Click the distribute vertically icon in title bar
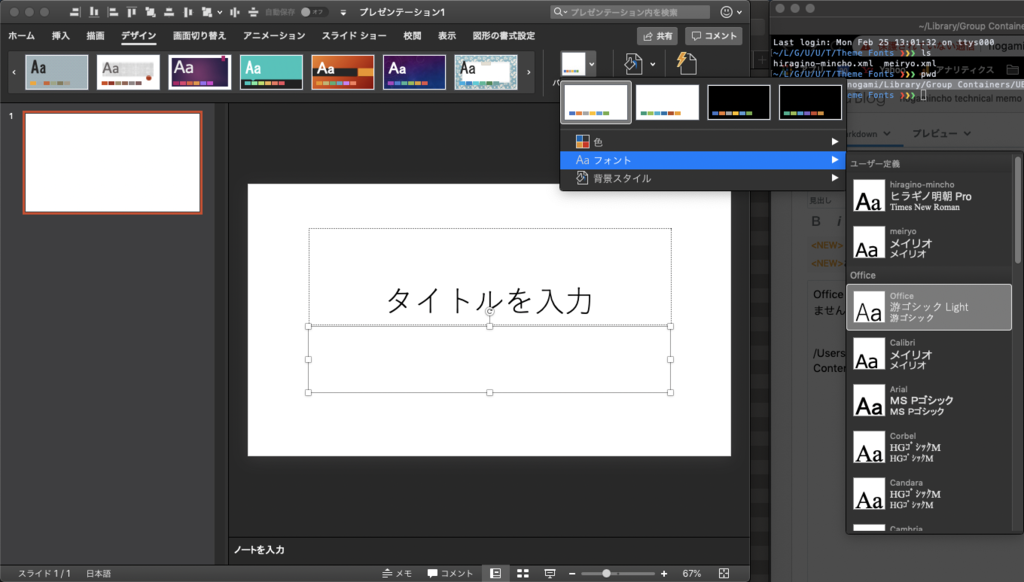The width and height of the screenshot is (1024, 582). (253, 12)
